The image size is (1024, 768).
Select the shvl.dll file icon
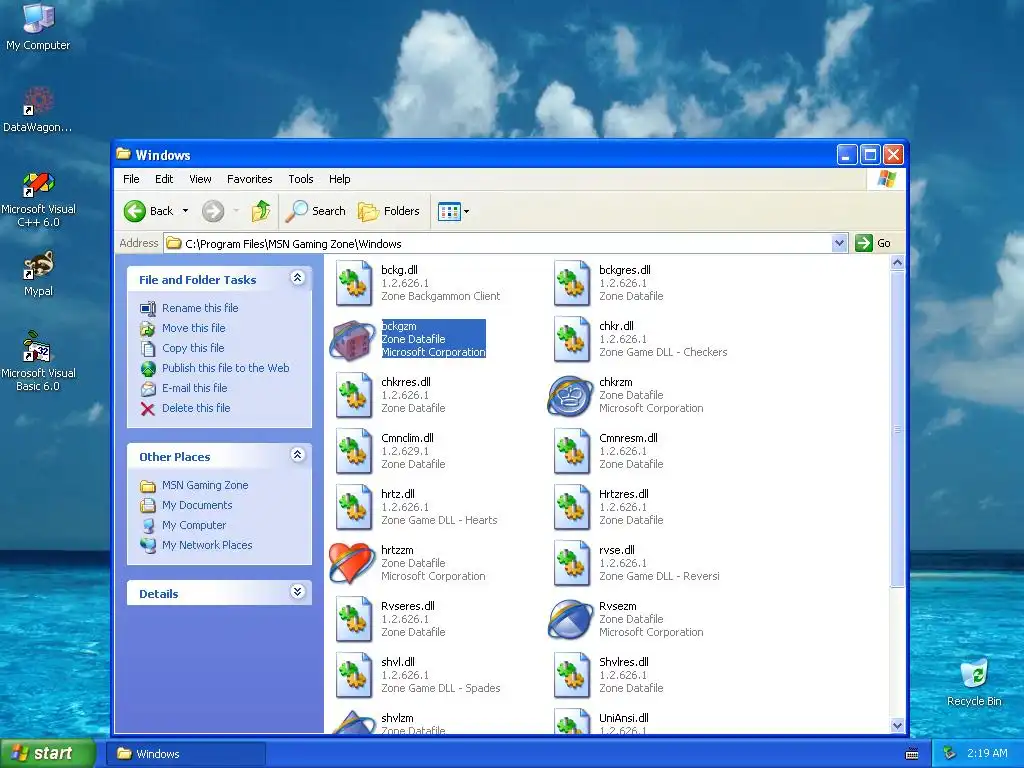(353, 676)
